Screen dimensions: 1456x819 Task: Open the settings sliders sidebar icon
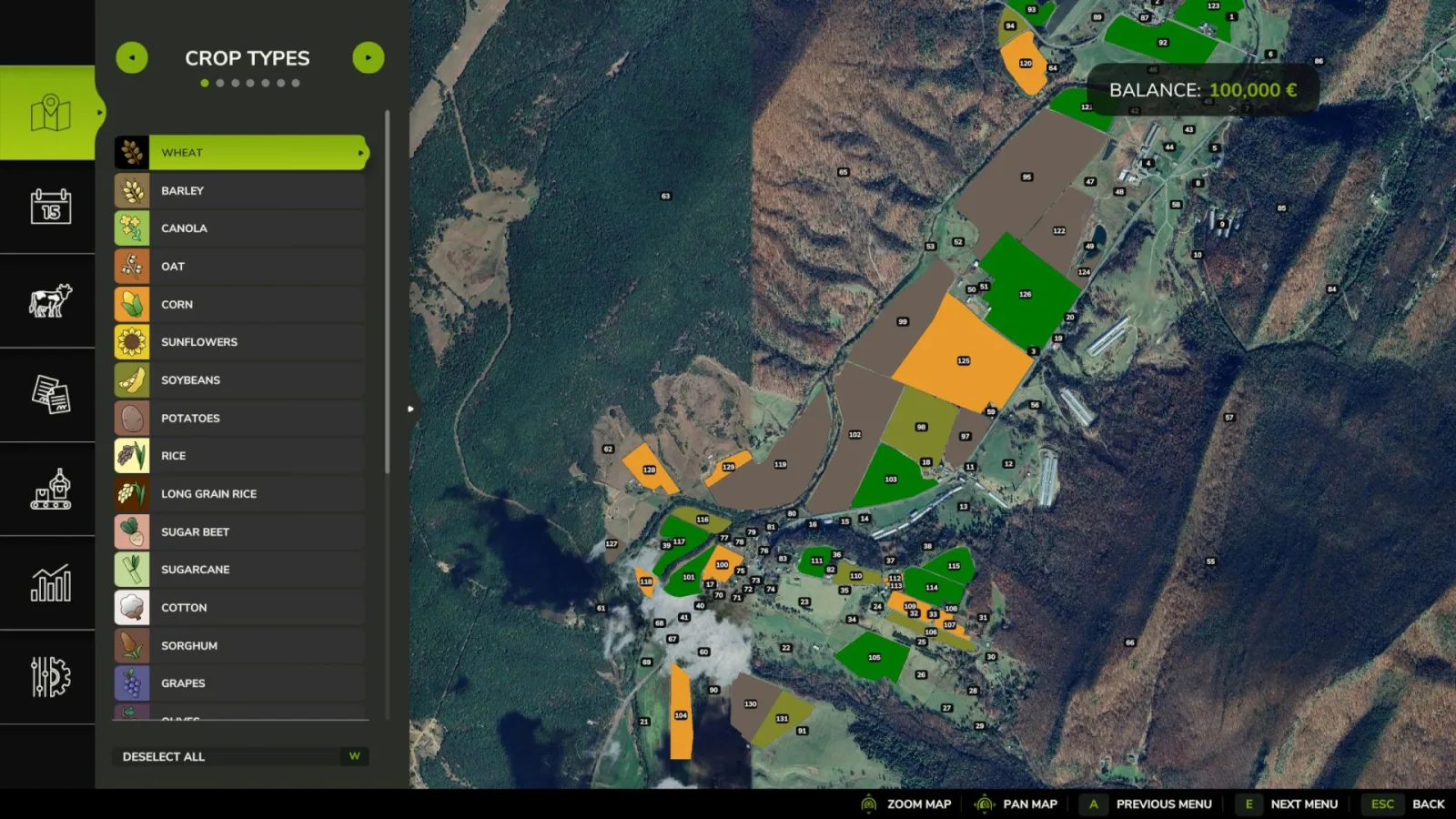[50, 677]
